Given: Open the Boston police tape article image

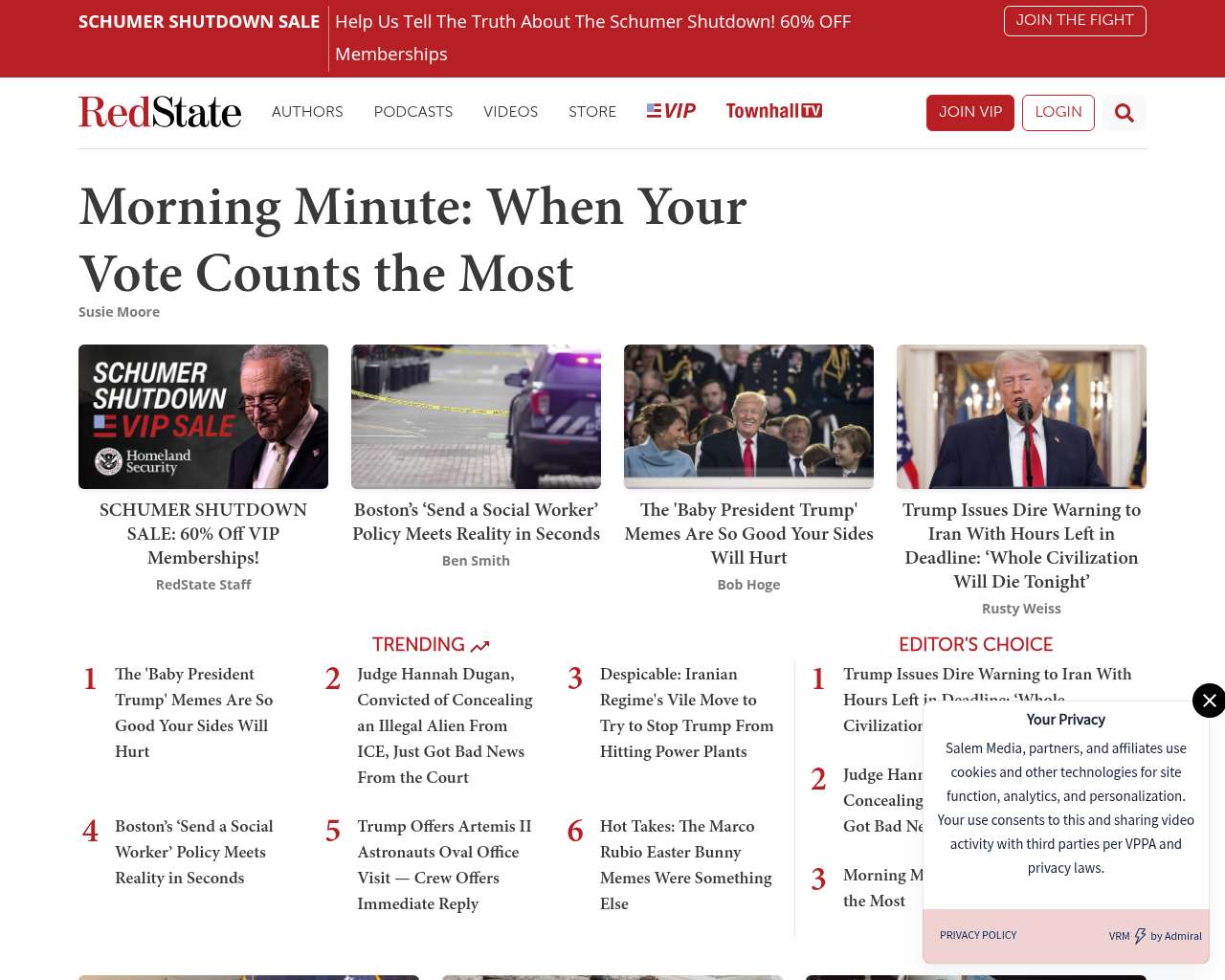Looking at the screenshot, I should (x=476, y=416).
